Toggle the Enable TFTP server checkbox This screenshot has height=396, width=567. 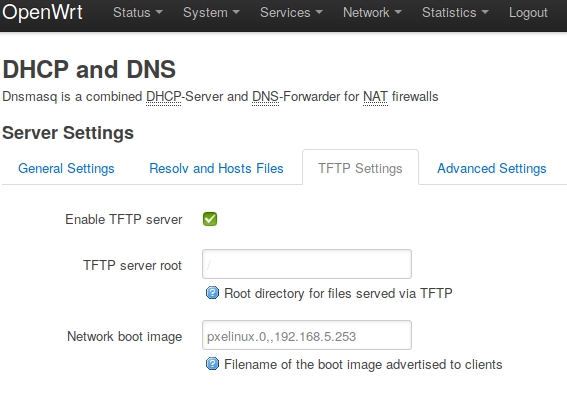pyautogui.click(x=210, y=219)
